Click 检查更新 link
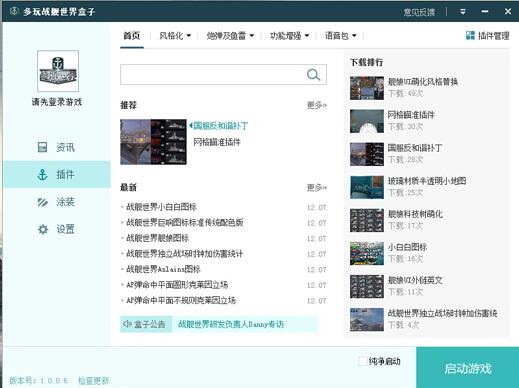 (93, 380)
